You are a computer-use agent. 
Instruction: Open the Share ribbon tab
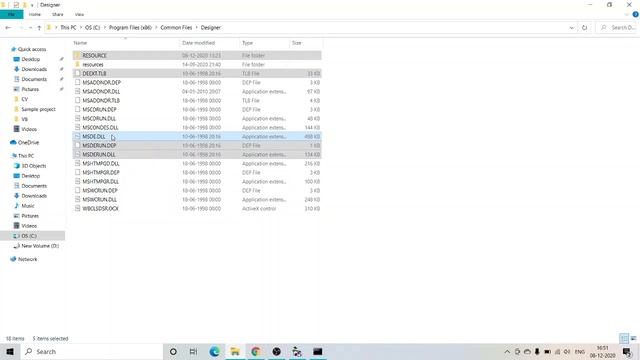click(58, 14)
